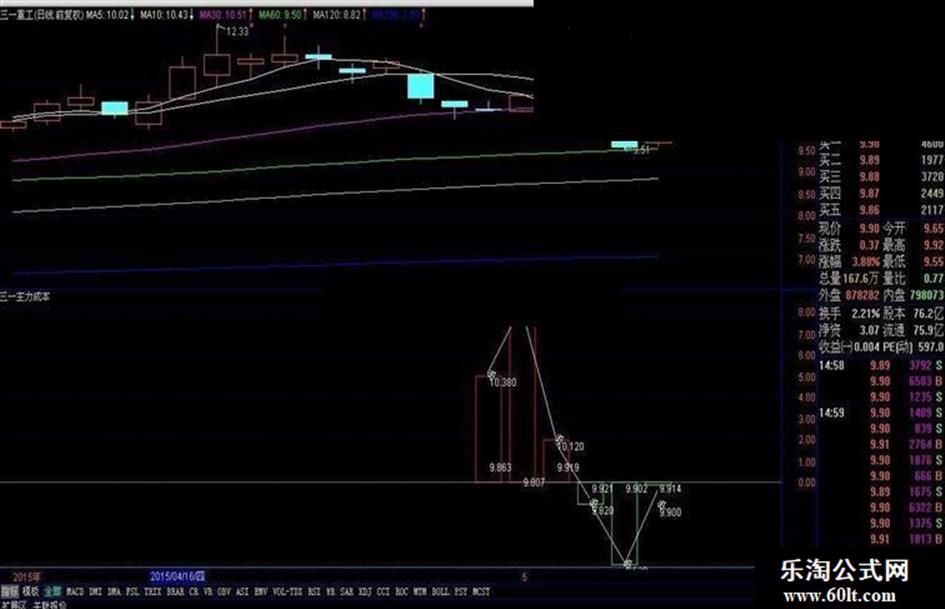The height and width of the screenshot is (609, 945).
Task: Click the 14:58 tick trade row
Action: pyautogui.click(x=881, y=365)
